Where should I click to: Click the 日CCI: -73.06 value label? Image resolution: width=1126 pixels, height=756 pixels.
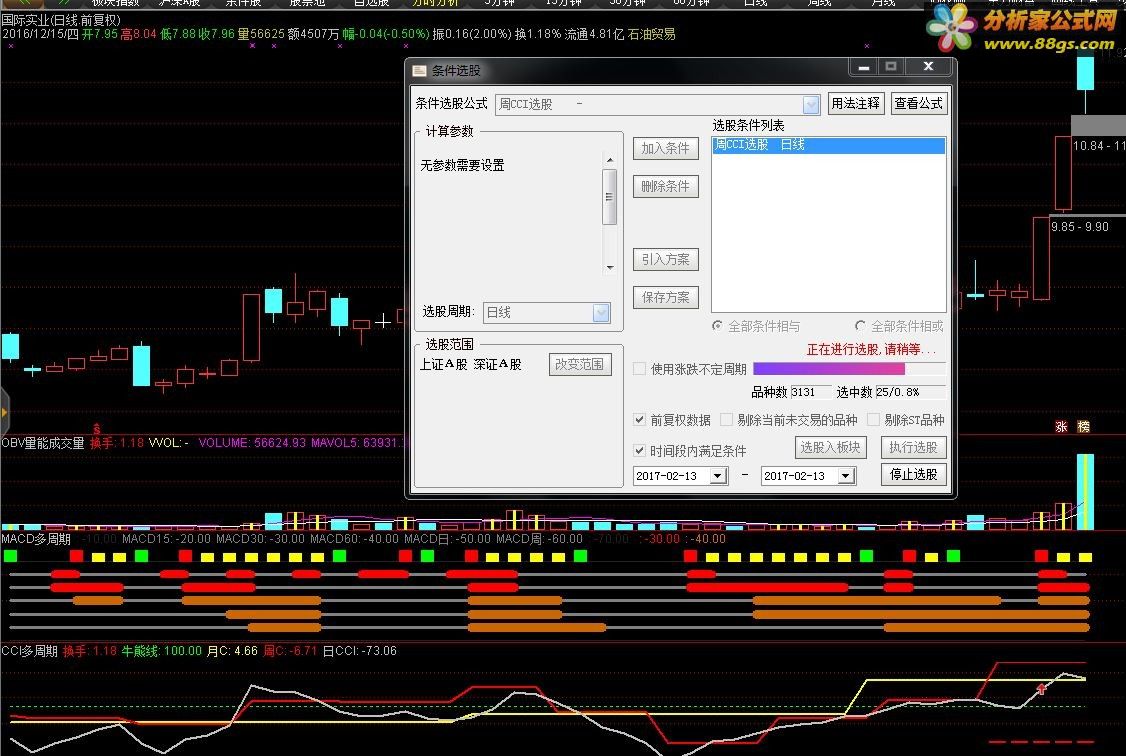point(359,651)
